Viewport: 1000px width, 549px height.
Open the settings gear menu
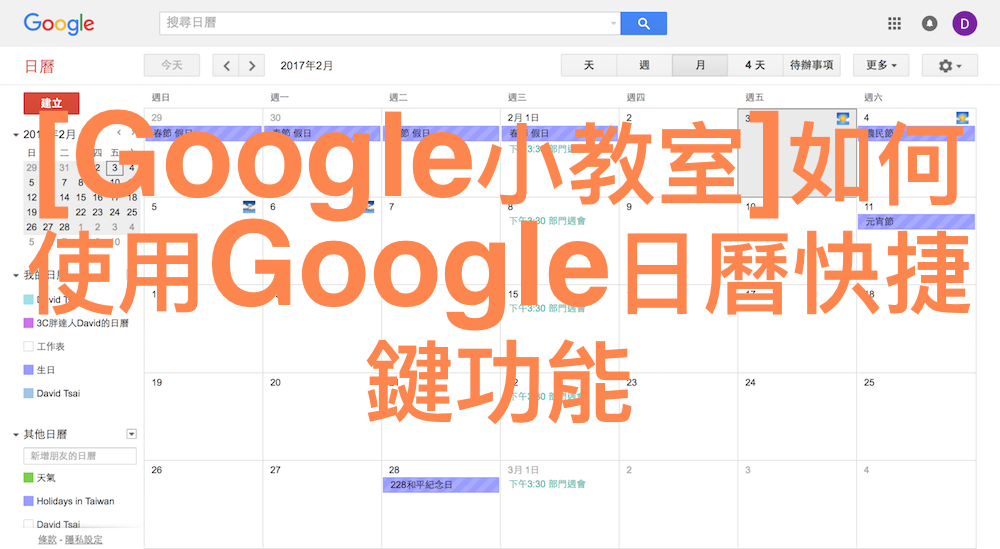click(x=950, y=65)
